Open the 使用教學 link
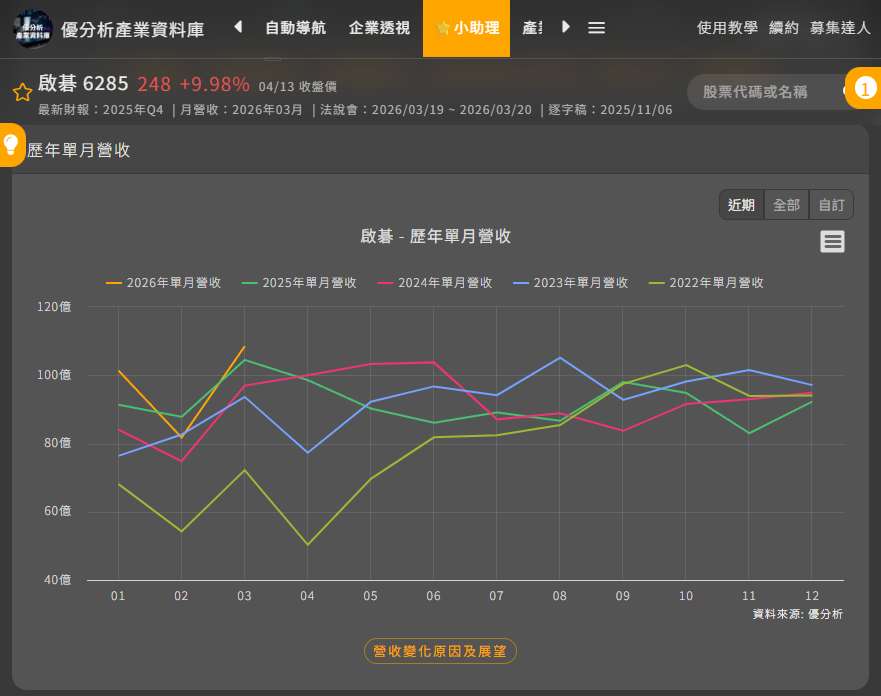 727,28
